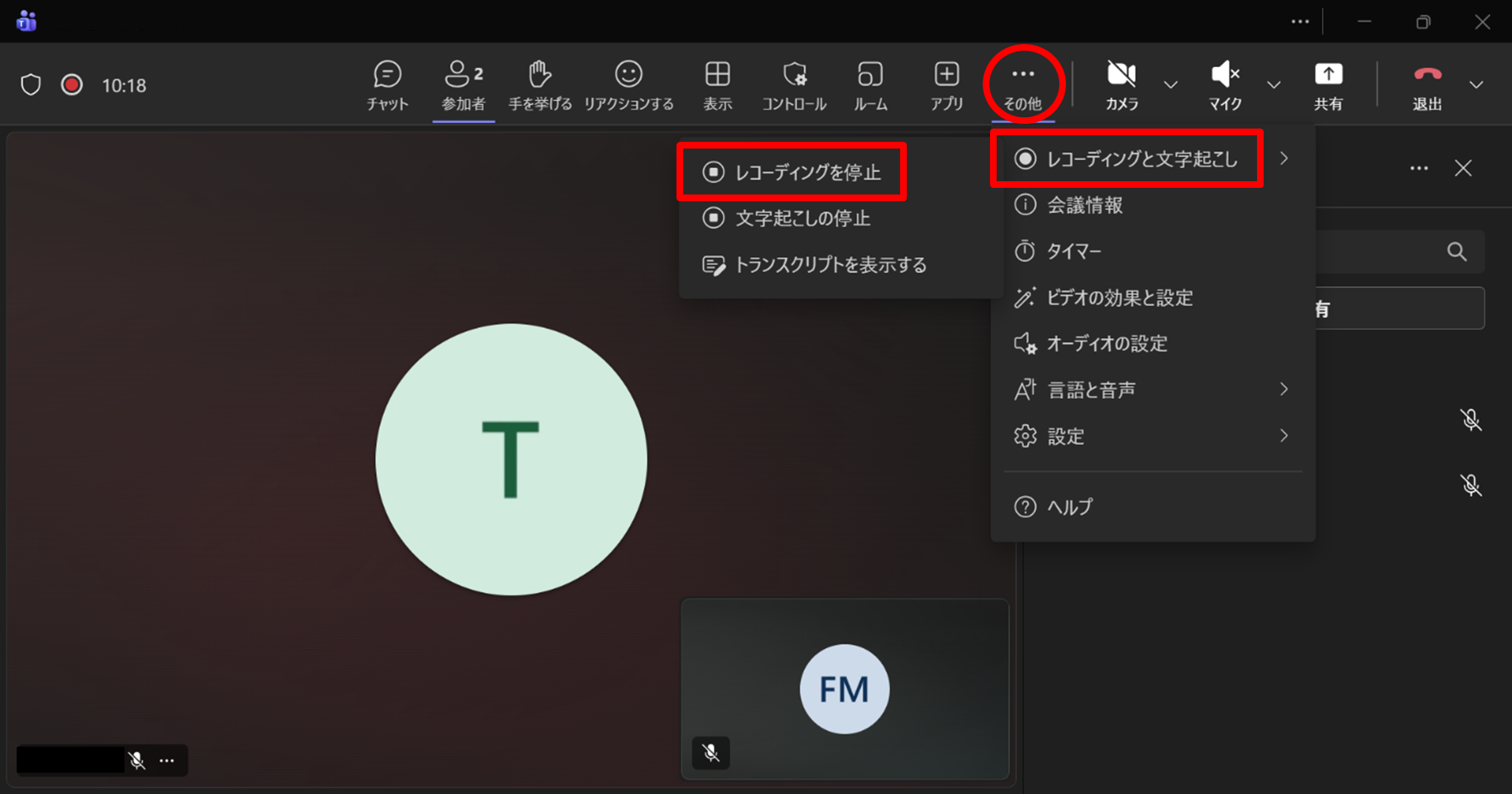Unmute the マイク microphone
Image resolution: width=1512 pixels, height=794 pixels.
[1224, 85]
